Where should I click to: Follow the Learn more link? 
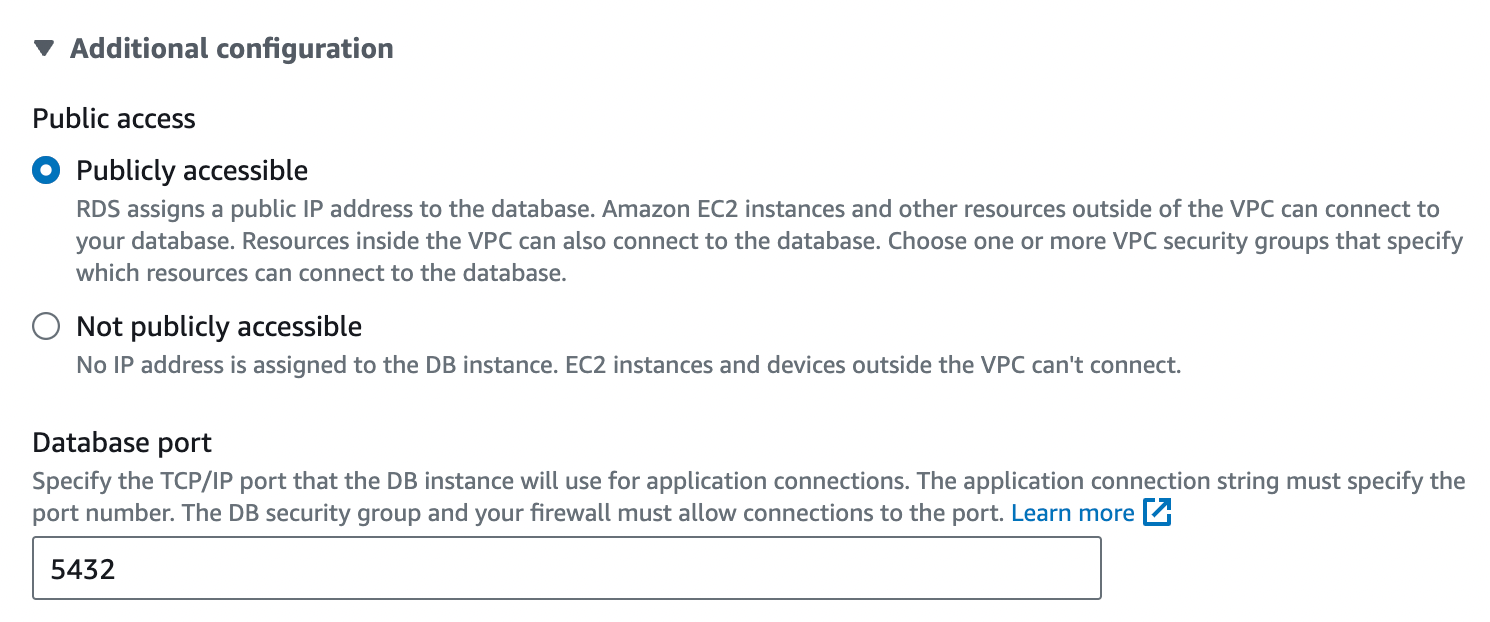[1073, 514]
